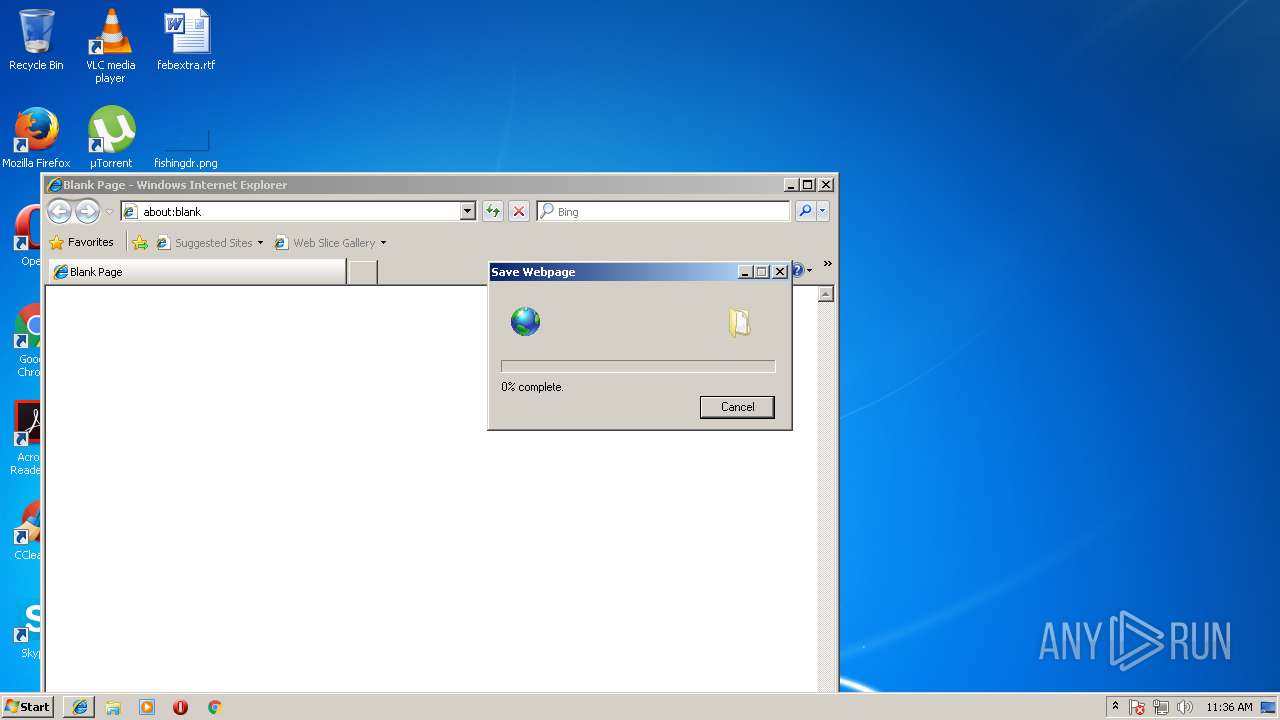The width and height of the screenshot is (1280, 720).
Task: Open Web Slice Gallery link
Action: 325,242
